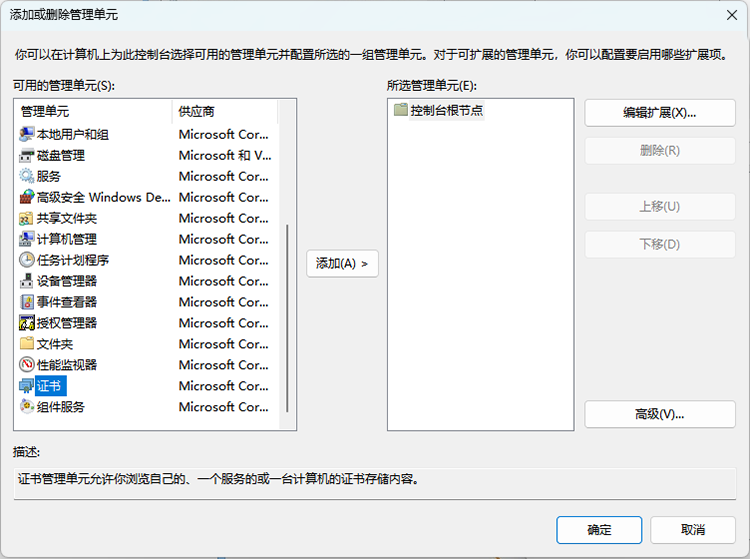Viewport: 750px width, 559px height.
Task: Select the 事件查看器 snap-in
Action: (66, 302)
